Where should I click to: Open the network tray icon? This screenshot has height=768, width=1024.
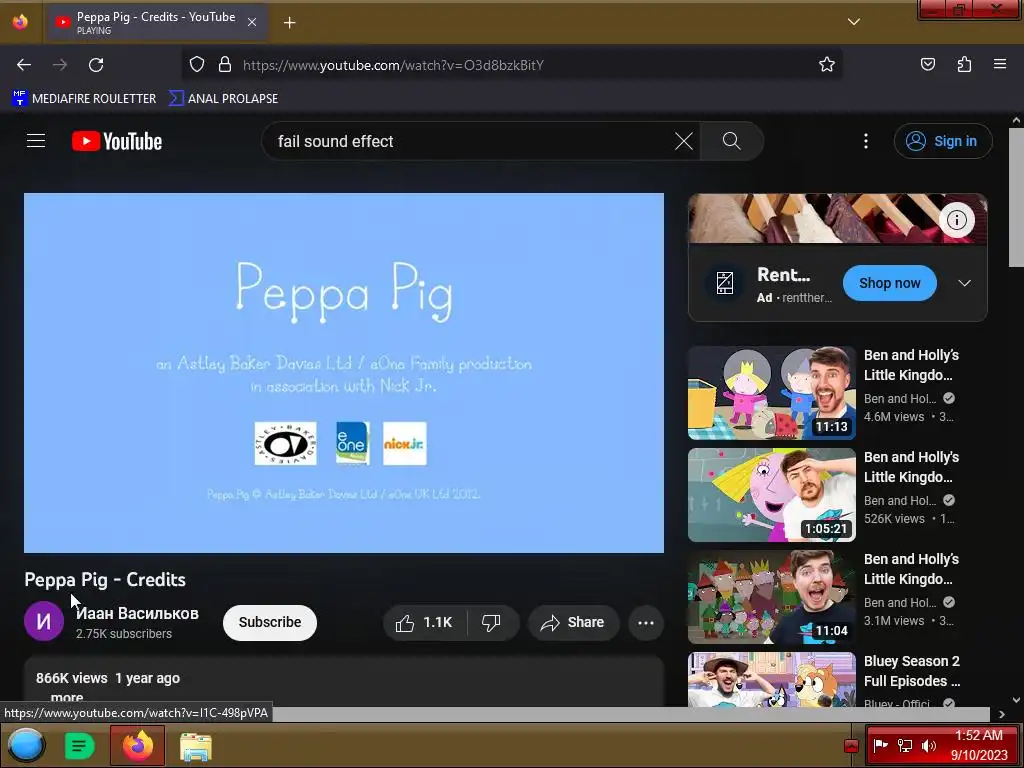[904, 745]
